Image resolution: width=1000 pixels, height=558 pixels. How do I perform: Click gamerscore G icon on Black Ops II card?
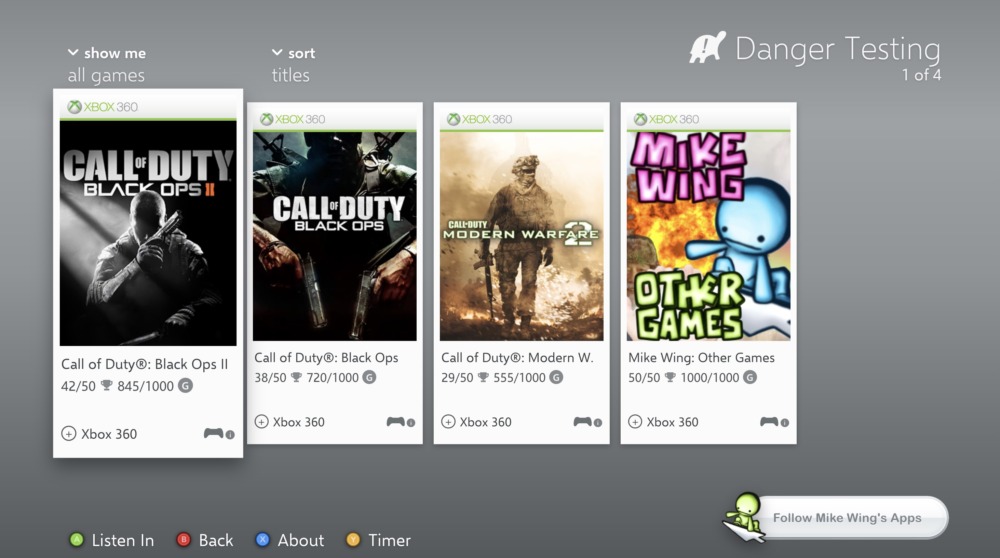[x=185, y=385]
